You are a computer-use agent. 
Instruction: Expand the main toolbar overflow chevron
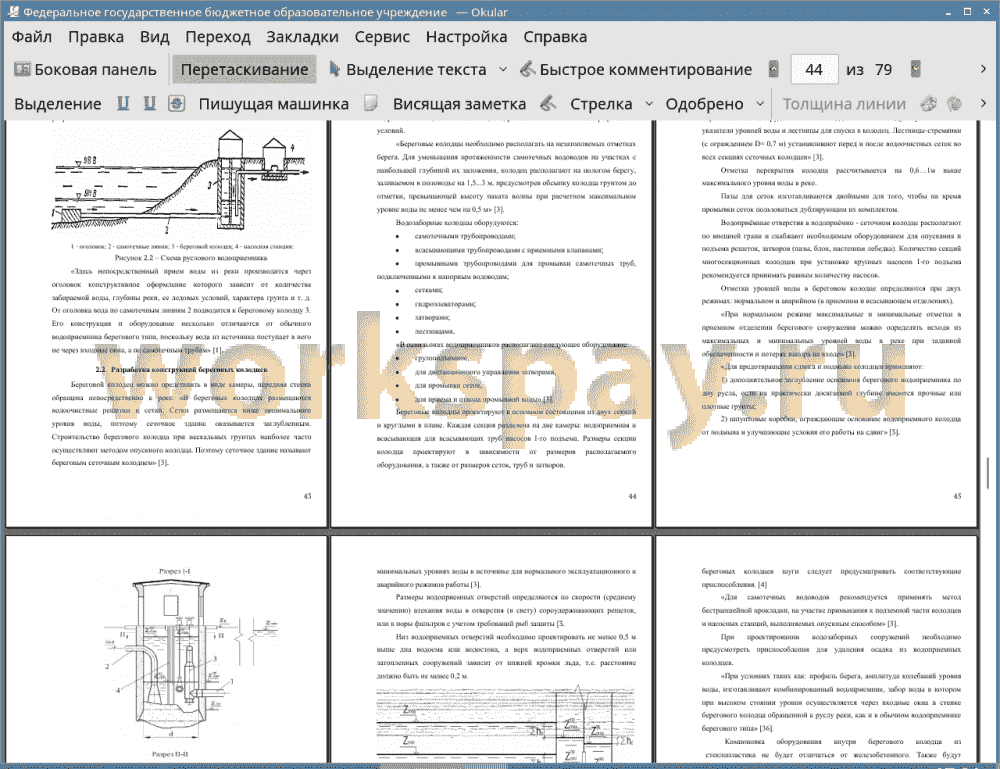tap(983, 69)
